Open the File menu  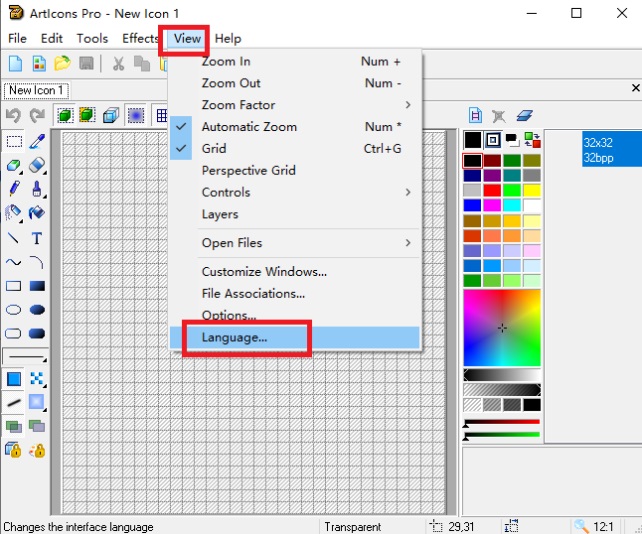17,38
